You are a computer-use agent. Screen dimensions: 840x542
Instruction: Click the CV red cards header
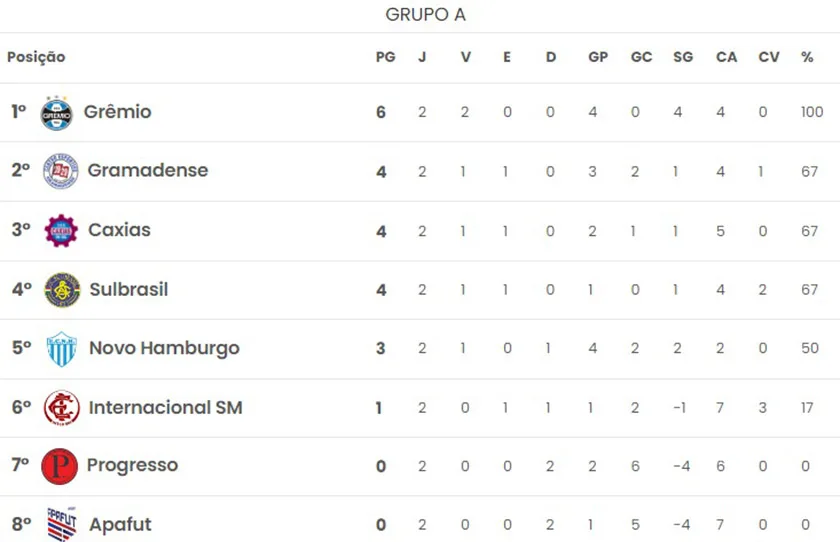coord(769,58)
